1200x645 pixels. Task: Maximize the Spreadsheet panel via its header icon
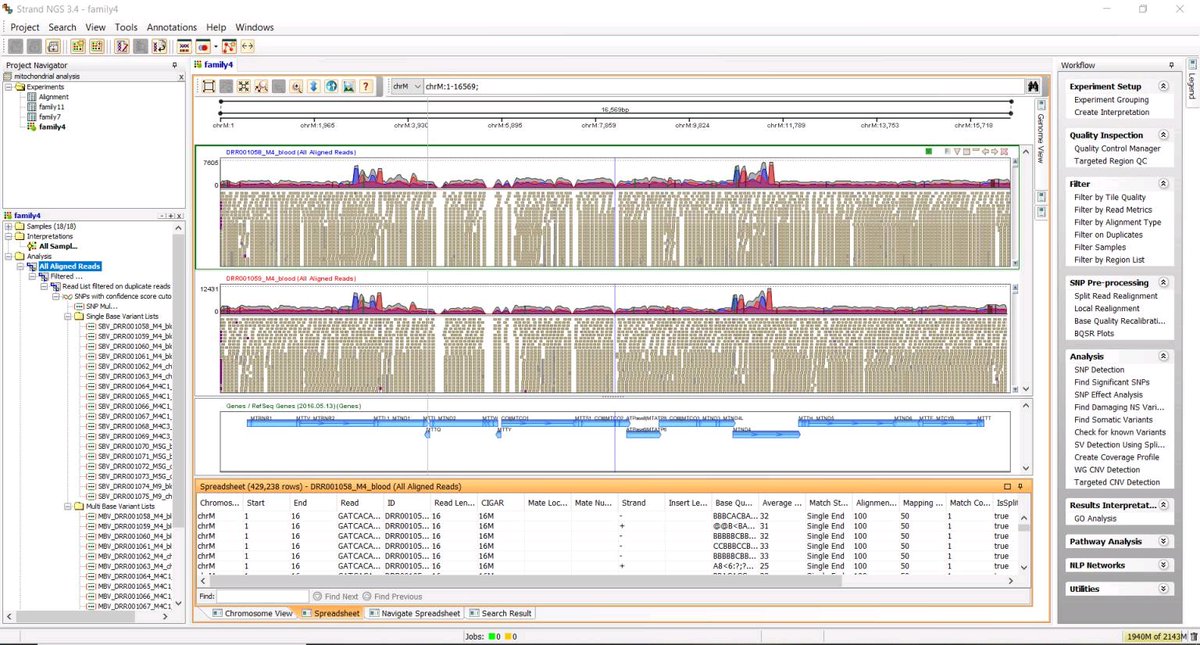point(1007,486)
